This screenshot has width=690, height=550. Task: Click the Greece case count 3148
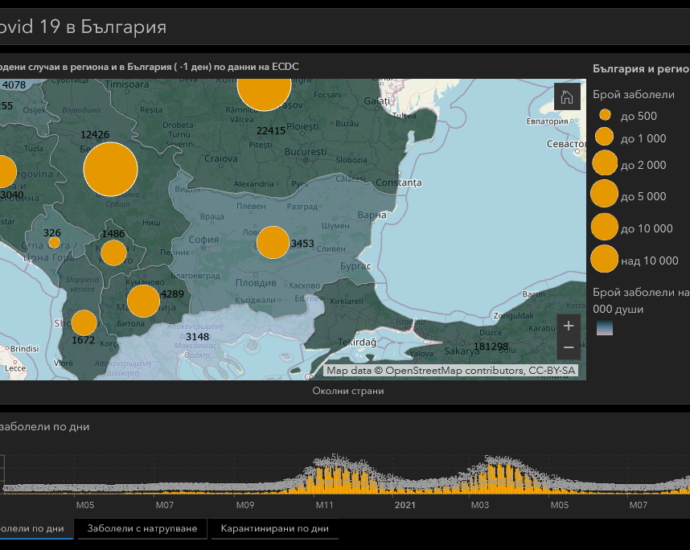pos(197,337)
